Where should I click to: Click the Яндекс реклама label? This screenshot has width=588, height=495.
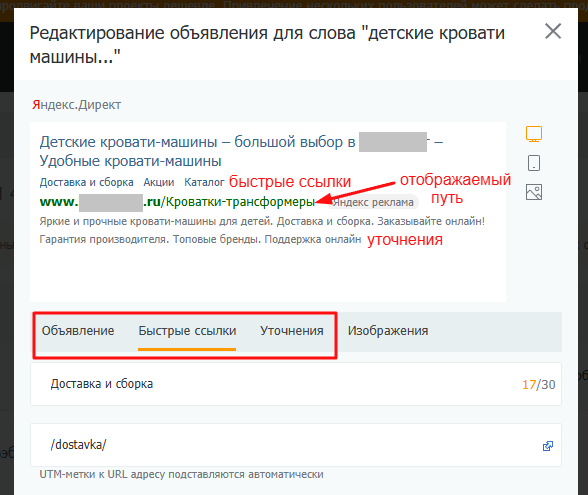coord(373,202)
